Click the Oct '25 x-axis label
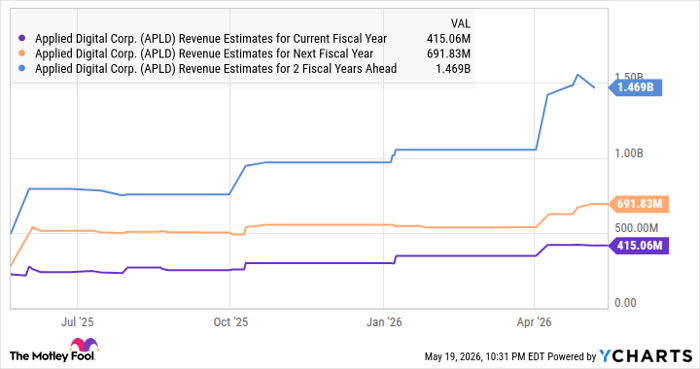Screen dimensions: 700x369 (x=230, y=322)
